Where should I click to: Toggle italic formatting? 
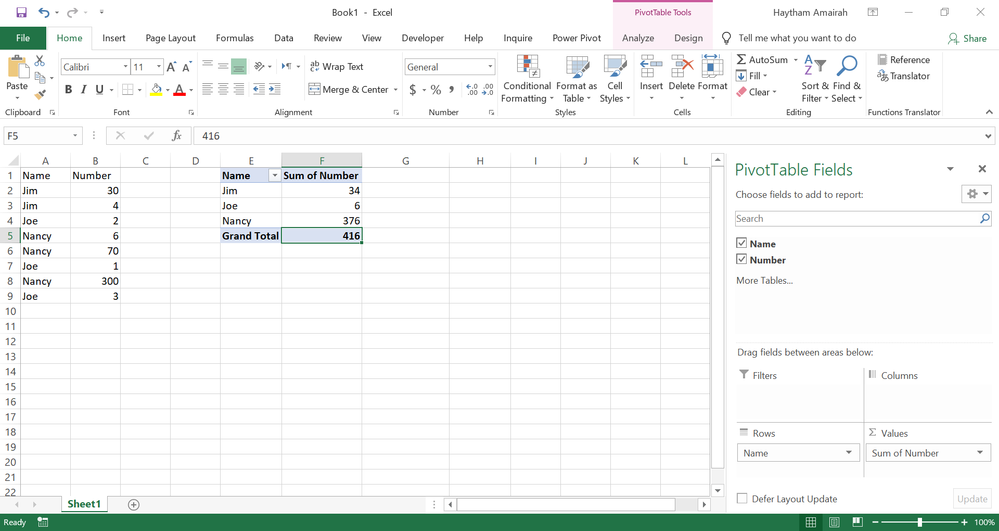(x=83, y=90)
